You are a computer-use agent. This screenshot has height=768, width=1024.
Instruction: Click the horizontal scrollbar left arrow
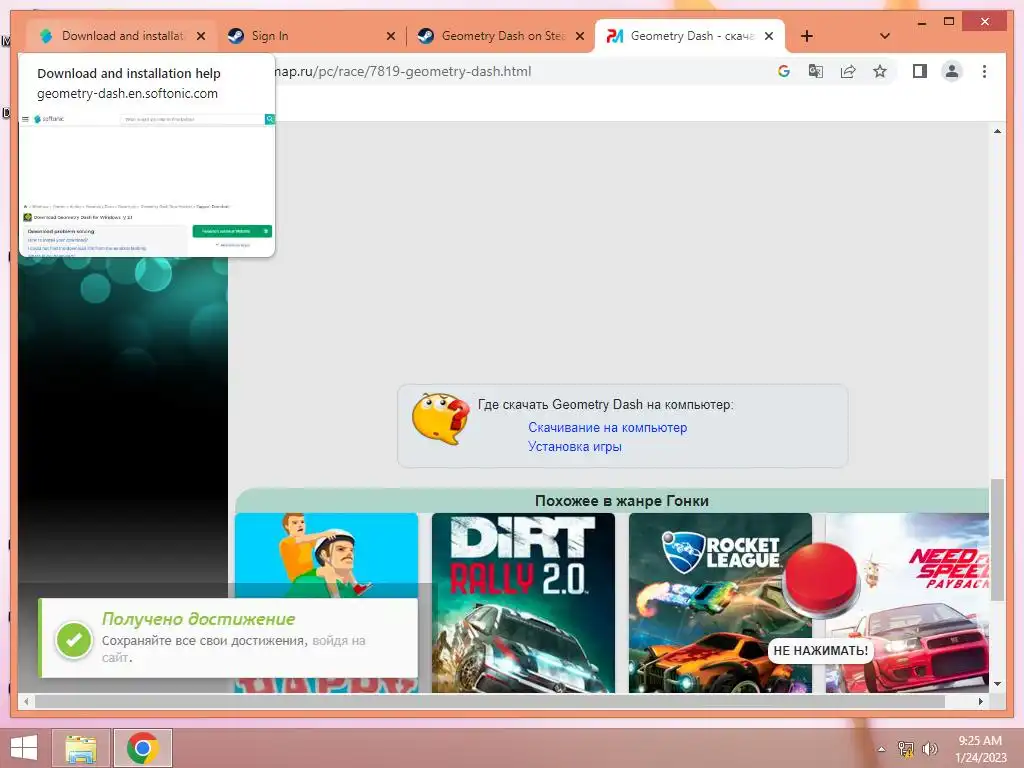26,701
